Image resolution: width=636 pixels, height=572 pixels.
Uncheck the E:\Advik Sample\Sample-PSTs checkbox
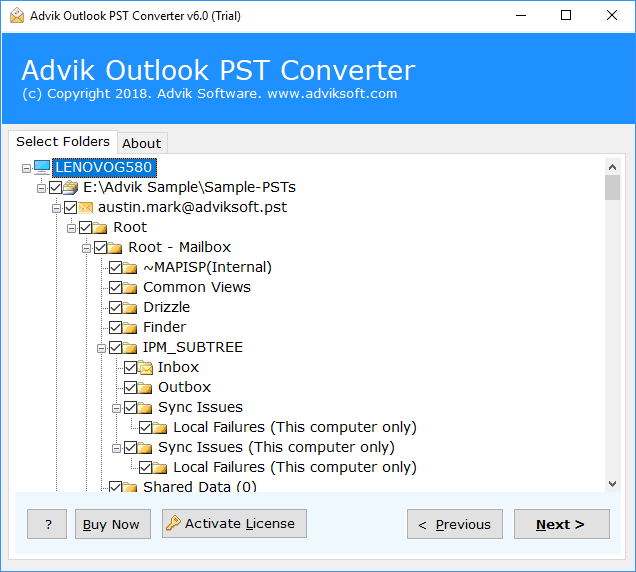(56, 187)
